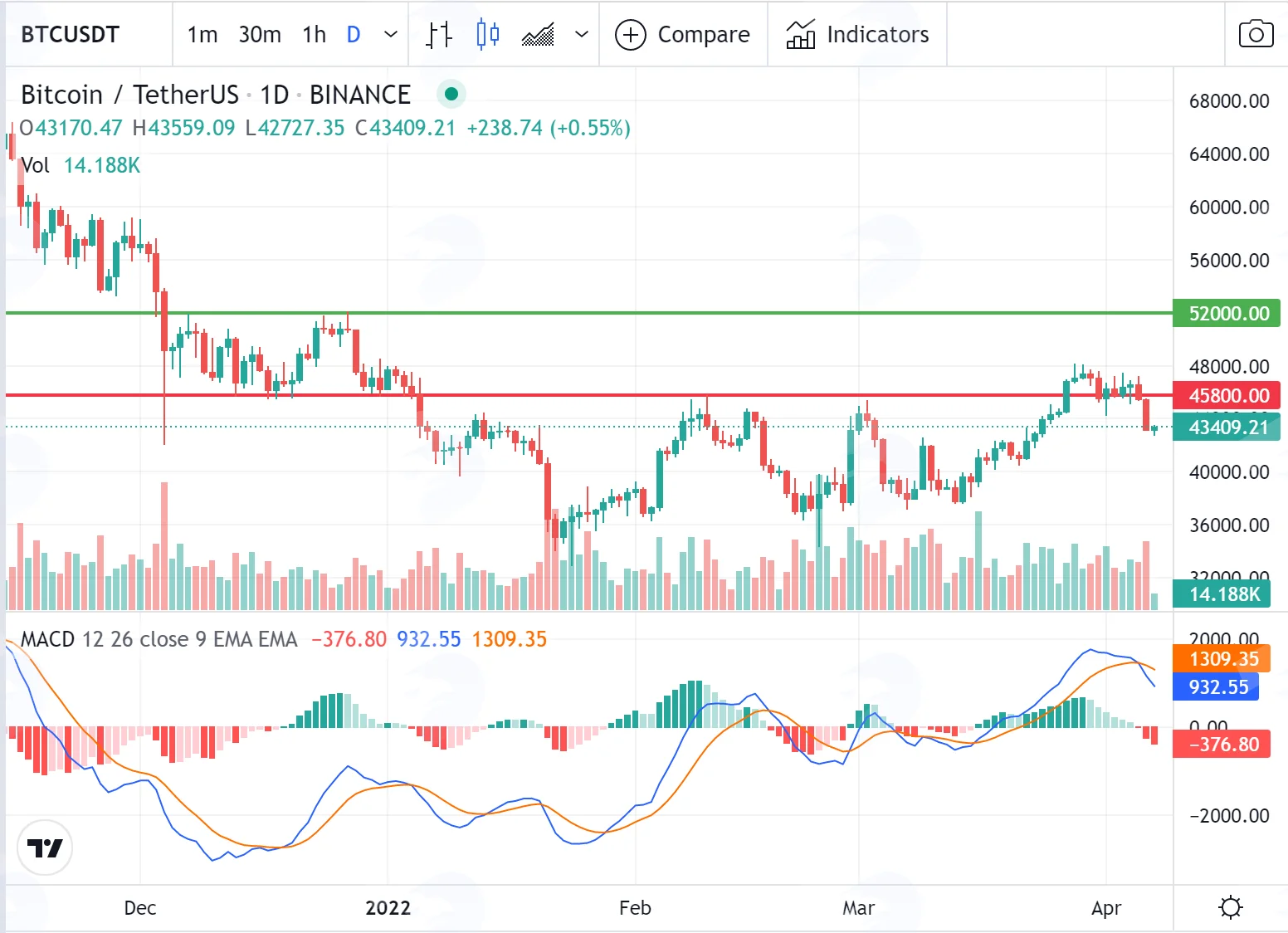The height and width of the screenshot is (933, 1288).
Task: Click the open price O43170.47 value
Action: 71,128
